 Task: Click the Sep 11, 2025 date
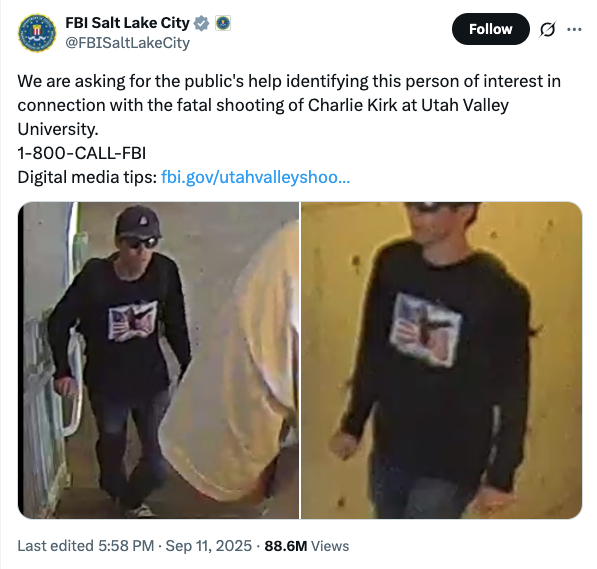(209, 546)
